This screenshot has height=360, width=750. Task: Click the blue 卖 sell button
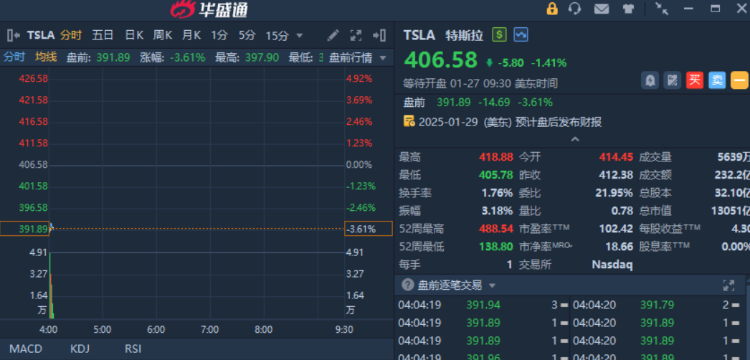click(x=717, y=80)
